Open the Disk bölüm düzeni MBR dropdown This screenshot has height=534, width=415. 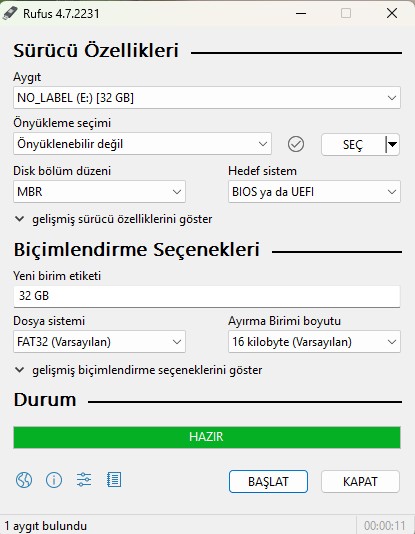[x=99, y=192]
